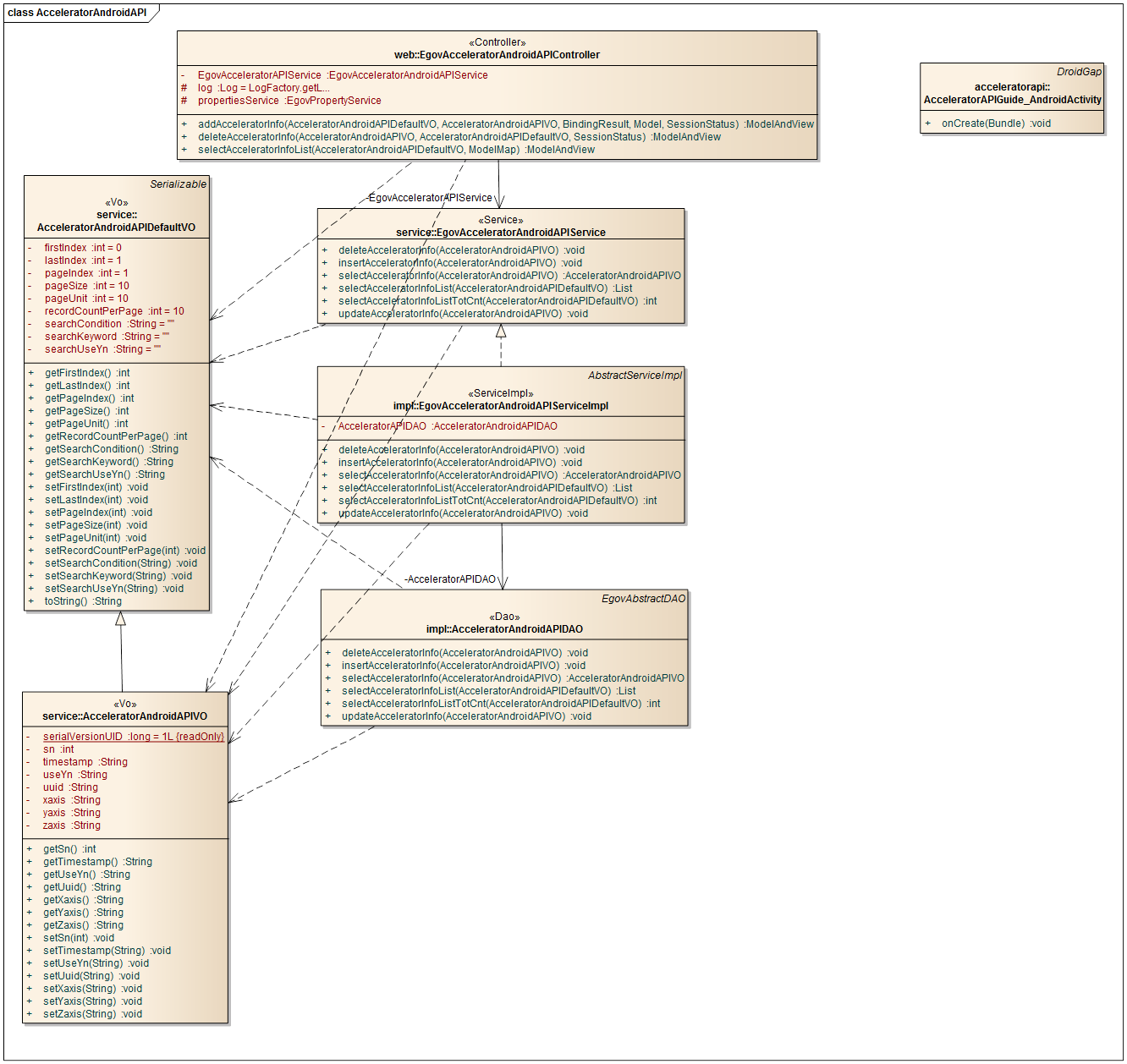Image resolution: width=1127 pixels, height=1064 pixels.
Task: Select the "class AcceleratorAndroidAPI" diagram title tab
Action: pyautogui.click(x=77, y=13)
